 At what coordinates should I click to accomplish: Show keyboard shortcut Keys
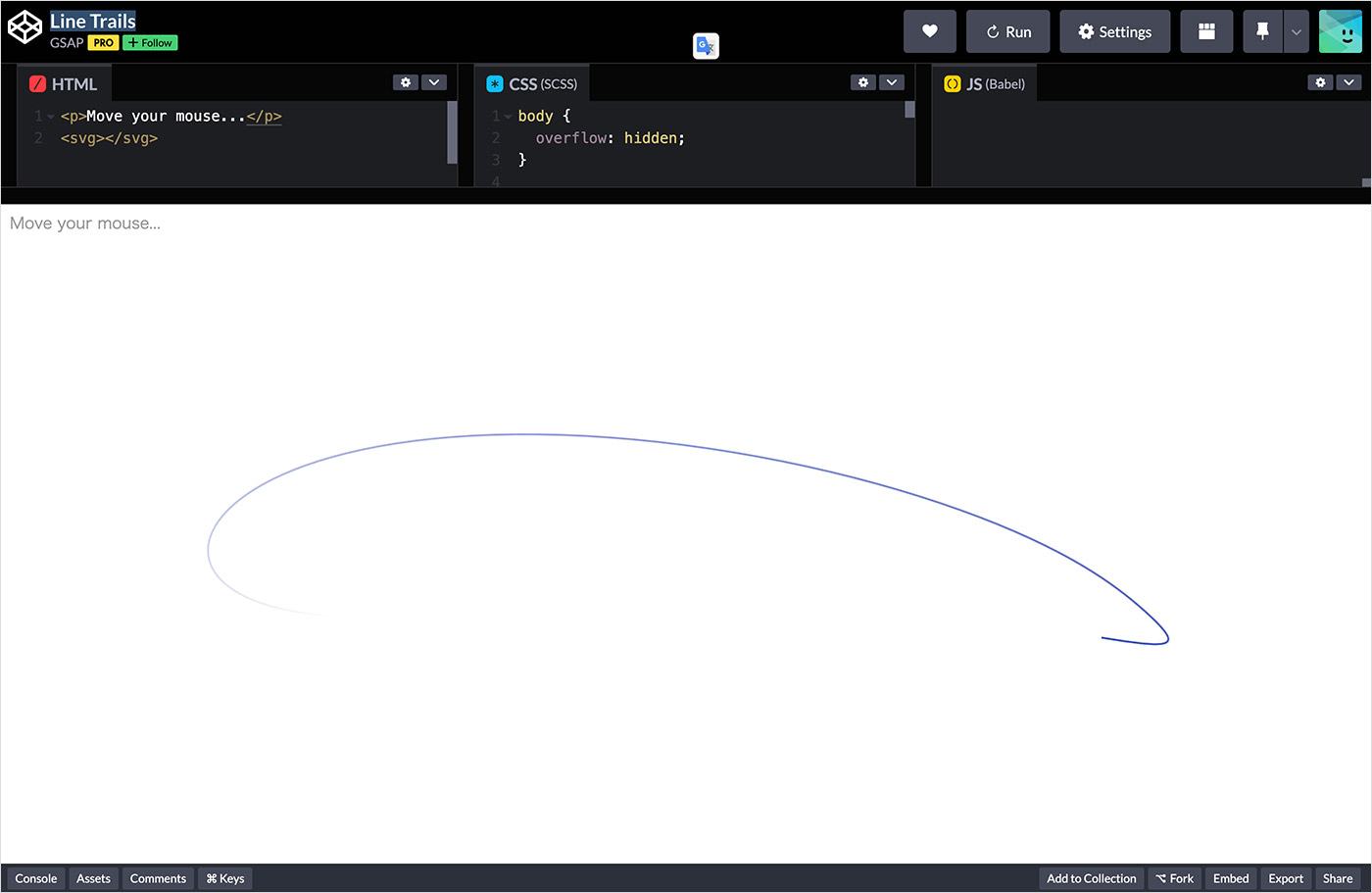coord(225,878)
